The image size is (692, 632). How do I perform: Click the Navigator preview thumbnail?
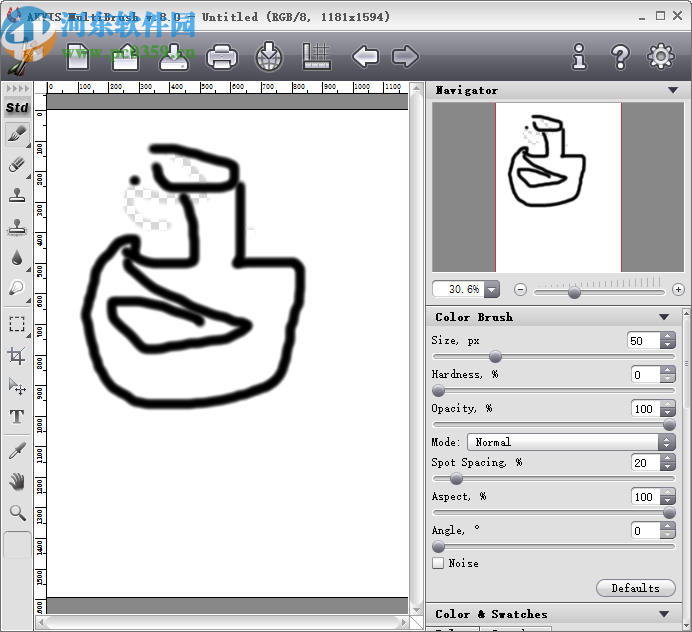pyautogui.click(x=558, y=187)
